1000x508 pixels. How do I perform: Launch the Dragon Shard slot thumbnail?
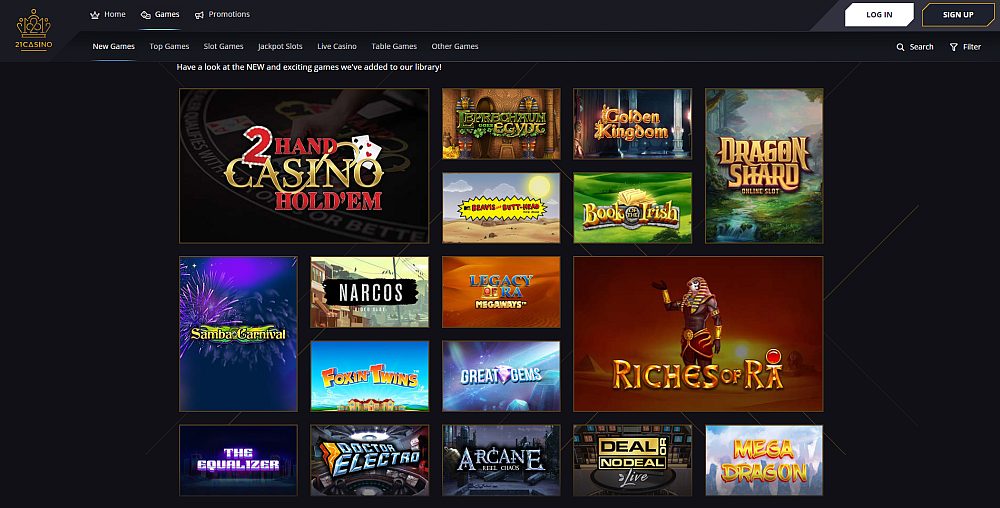pyautogui.click(x=764, y=166)
